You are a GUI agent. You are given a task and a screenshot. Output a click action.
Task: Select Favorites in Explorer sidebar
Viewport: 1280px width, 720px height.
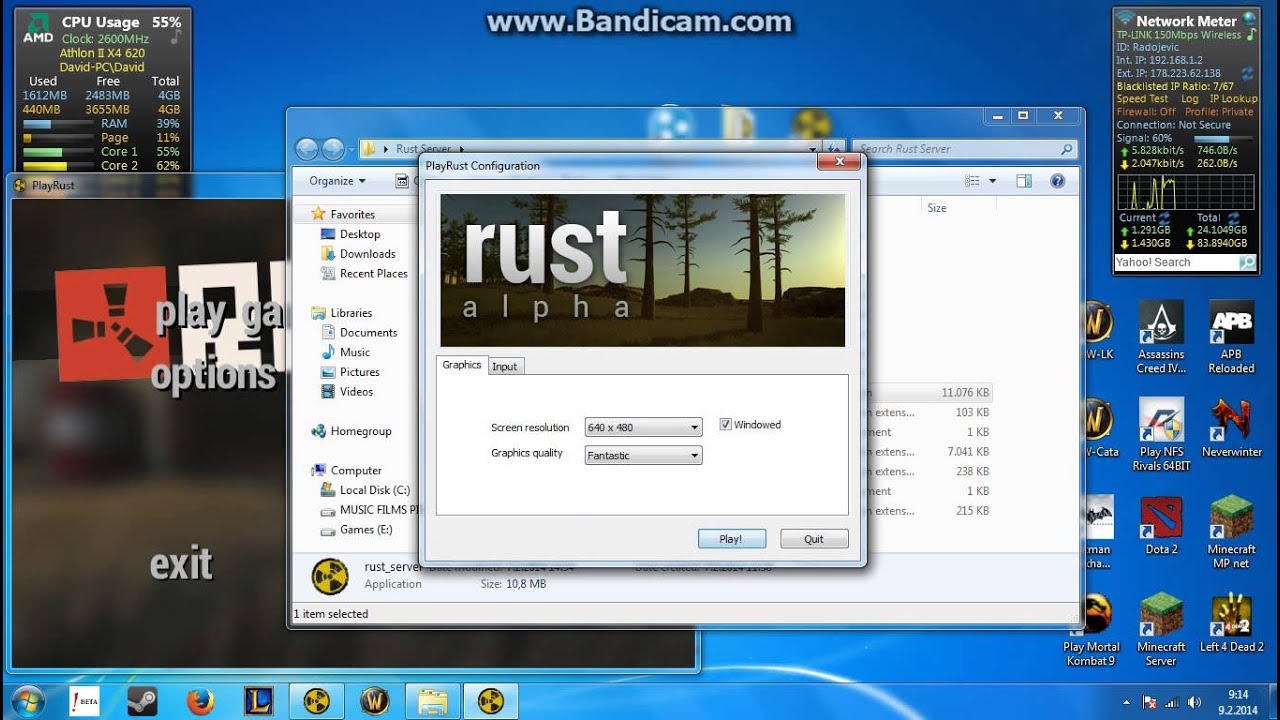click(x=352, y=214)
